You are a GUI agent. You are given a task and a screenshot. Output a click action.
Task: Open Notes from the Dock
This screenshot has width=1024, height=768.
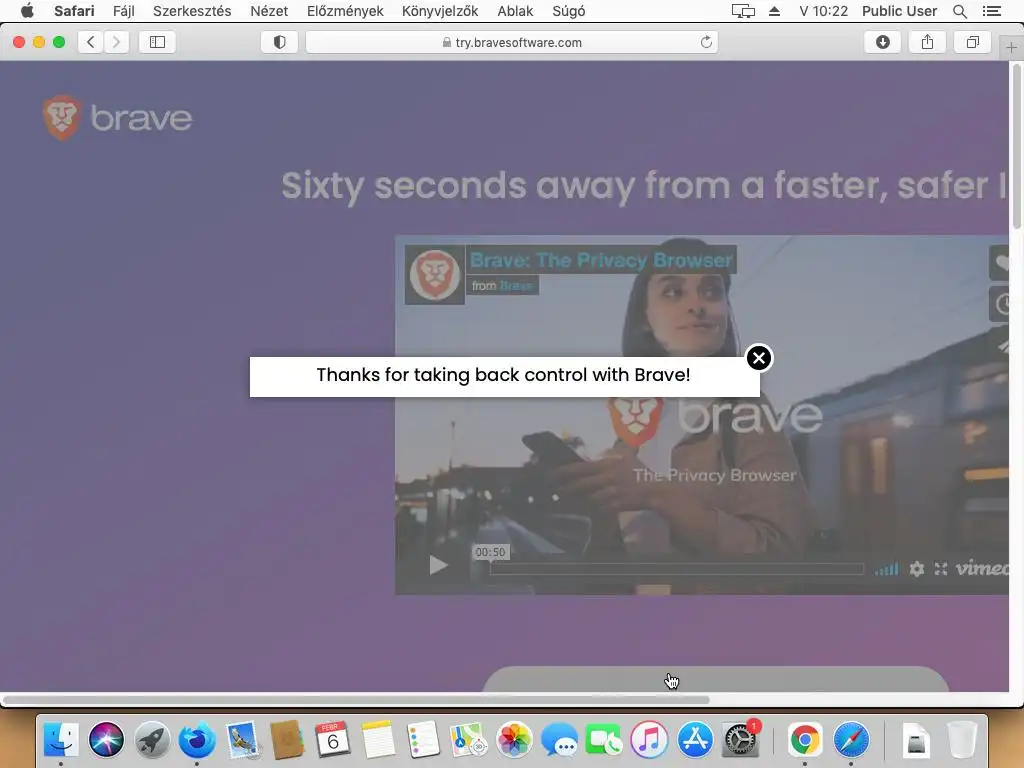(x=378, y=740)
